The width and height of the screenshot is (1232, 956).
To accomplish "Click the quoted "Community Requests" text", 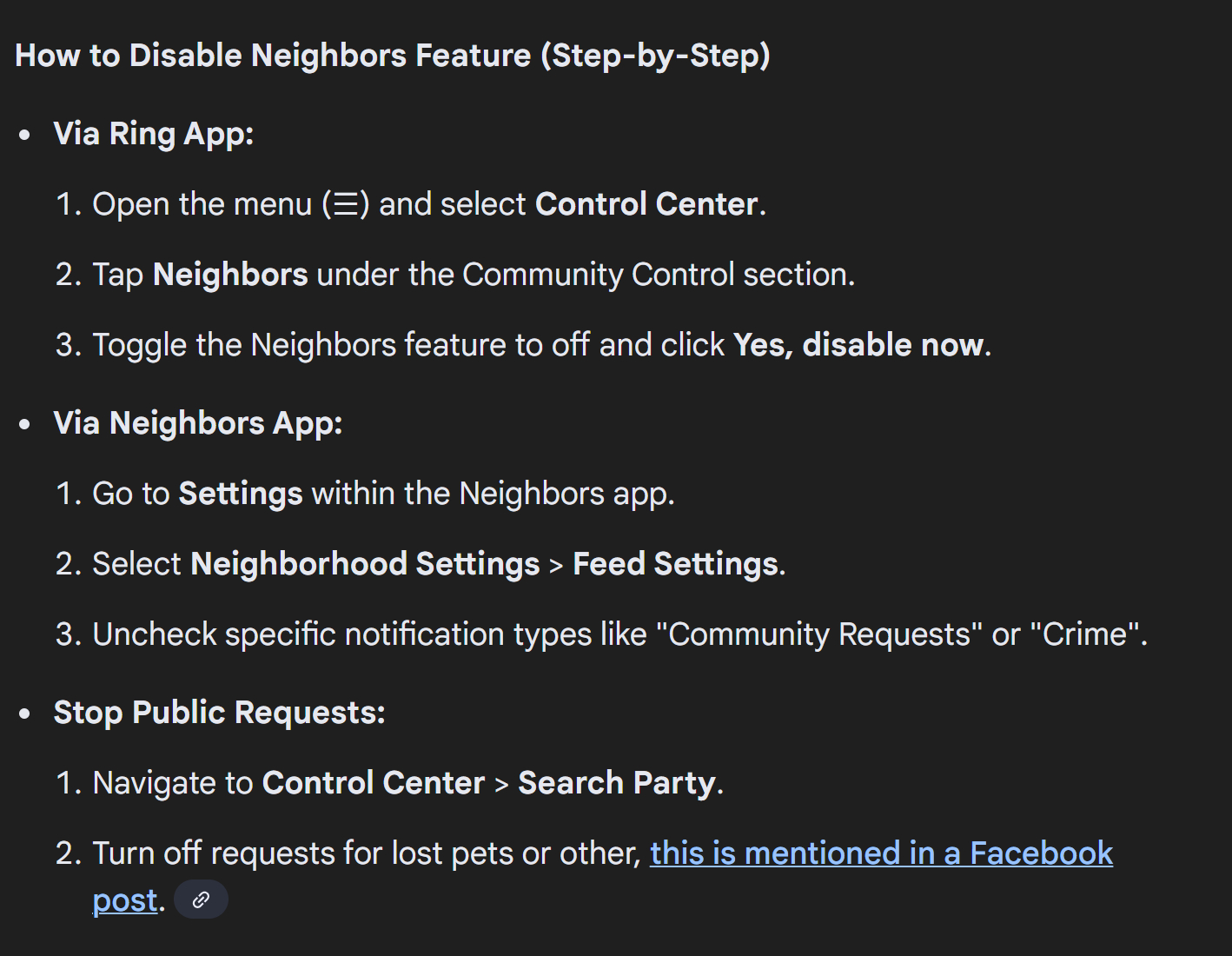I will (x=819, y=634).
